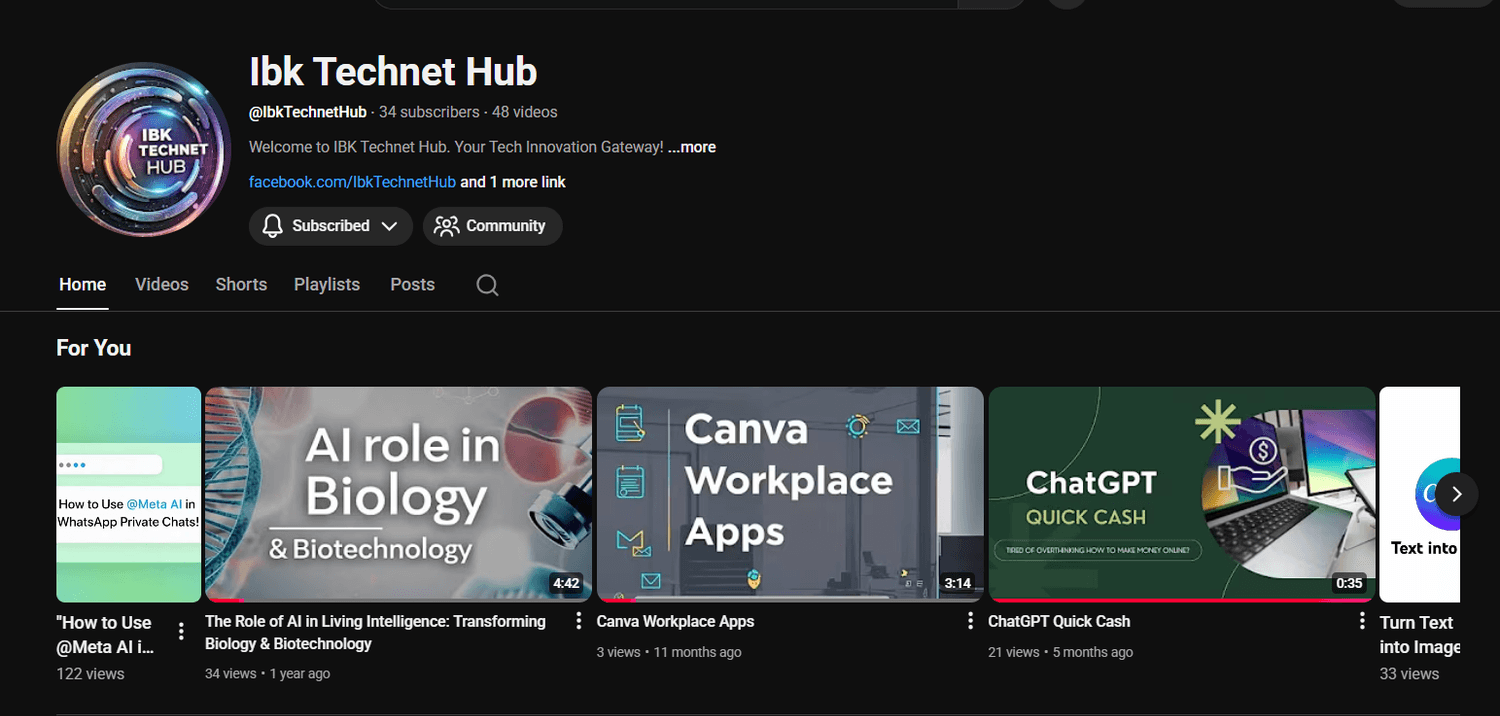Advance the For You carousel arrow
Viewport: 1500px width, 716px height.
tap(1457, 493)
